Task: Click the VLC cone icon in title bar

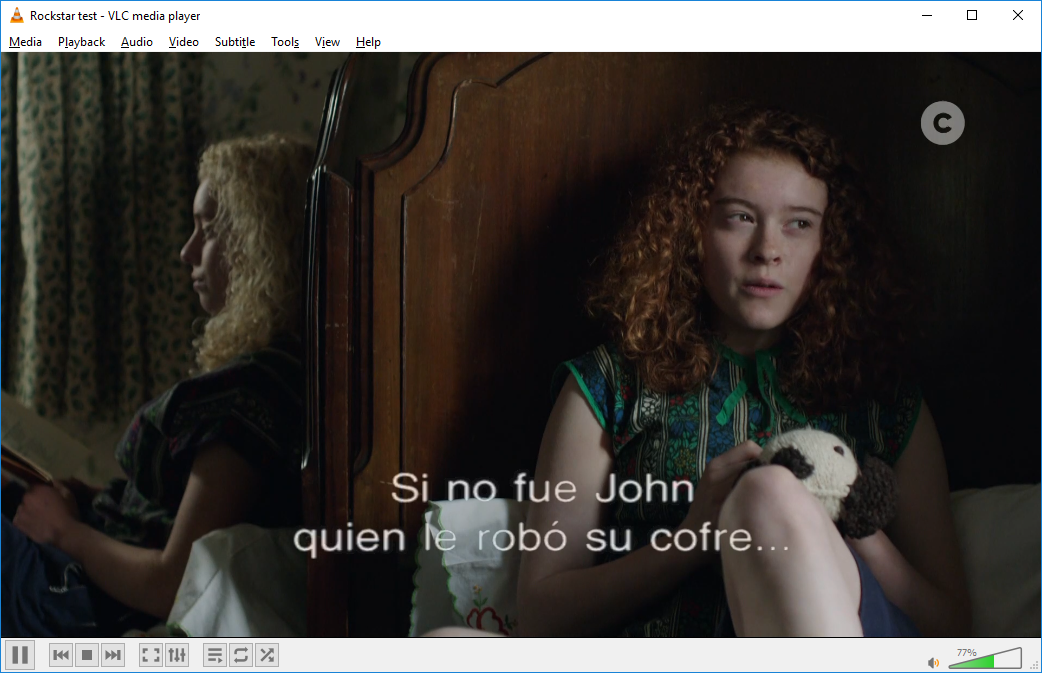Action: pyautogui.click(x=17, y=15)
